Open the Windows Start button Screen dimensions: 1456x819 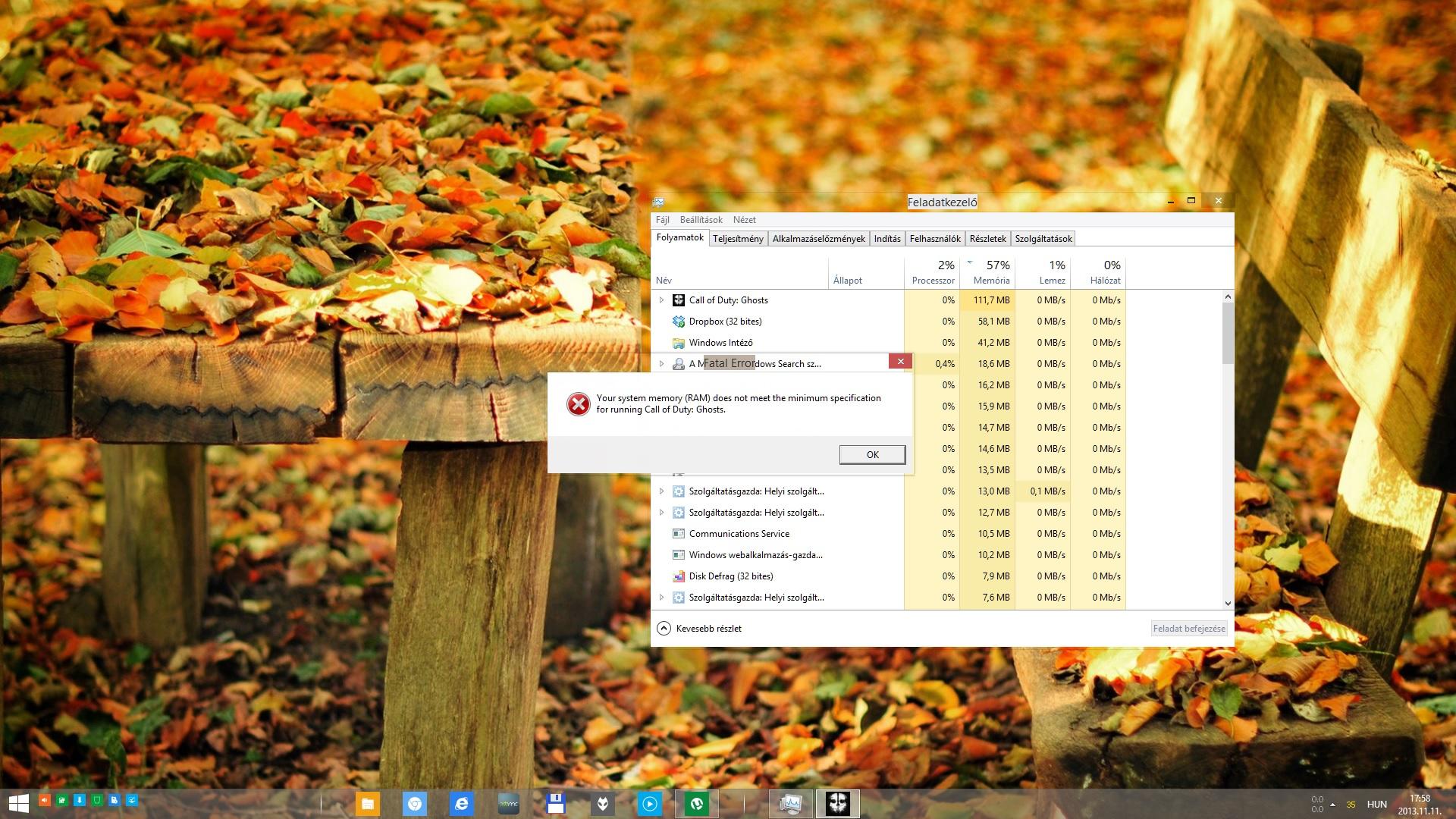[x=18, y=803]
